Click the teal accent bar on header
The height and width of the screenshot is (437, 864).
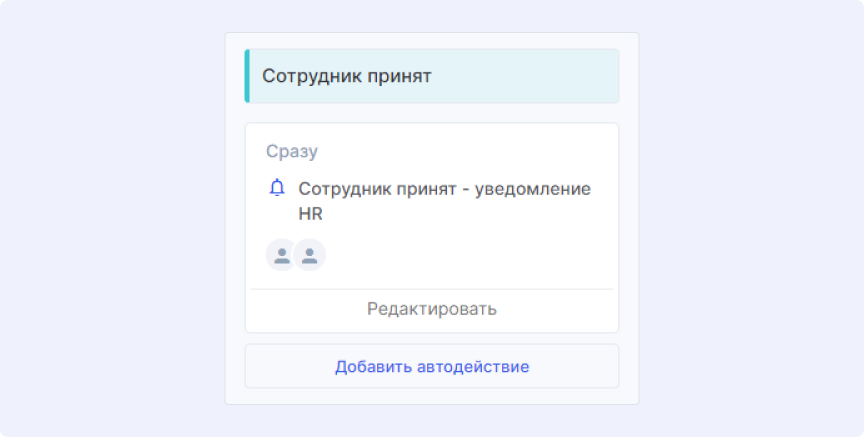click(247, 76)
